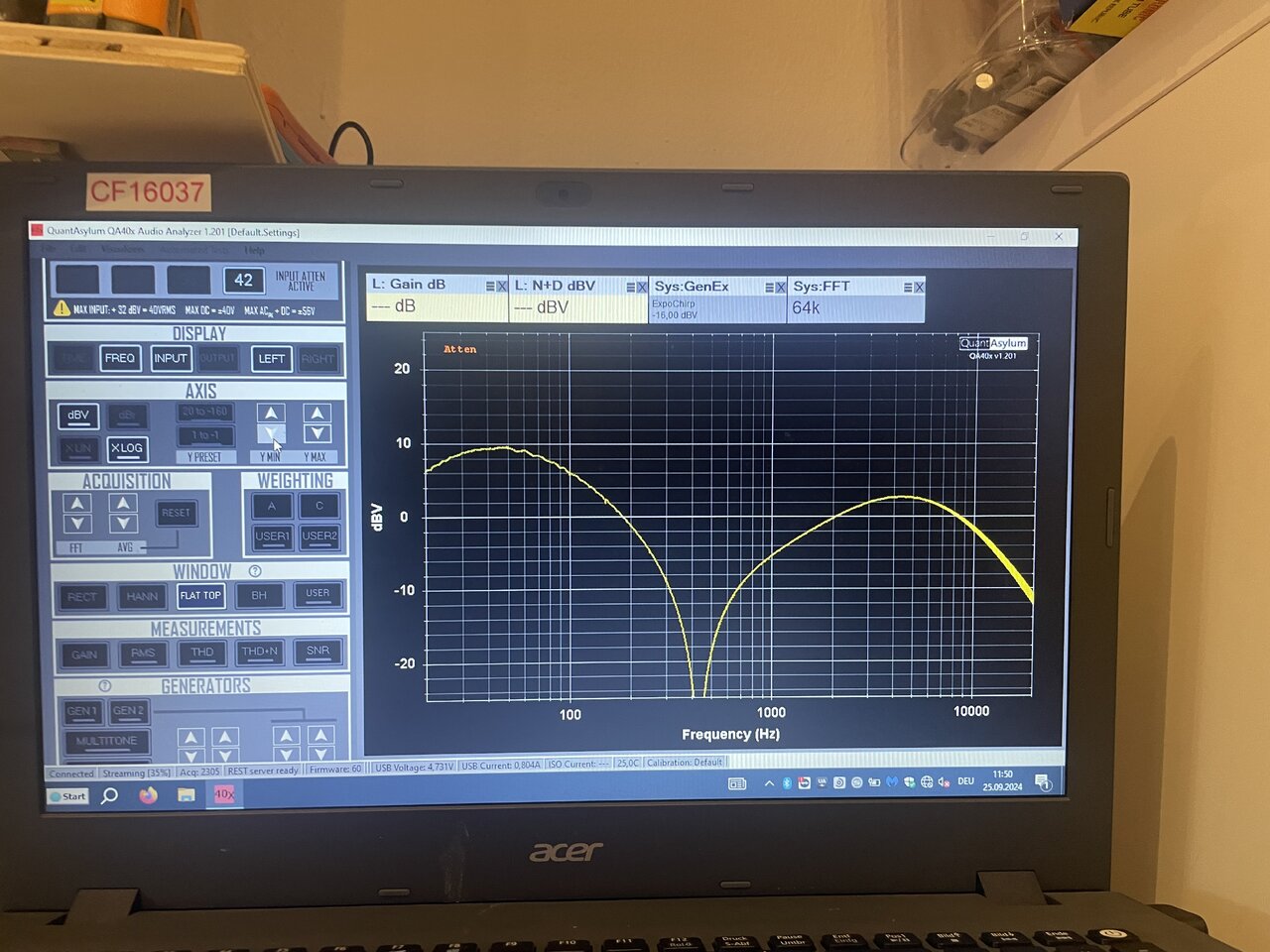Open menu icon on L: N+D dBV tile
The image size is (1270, 952).
(630, 287)
